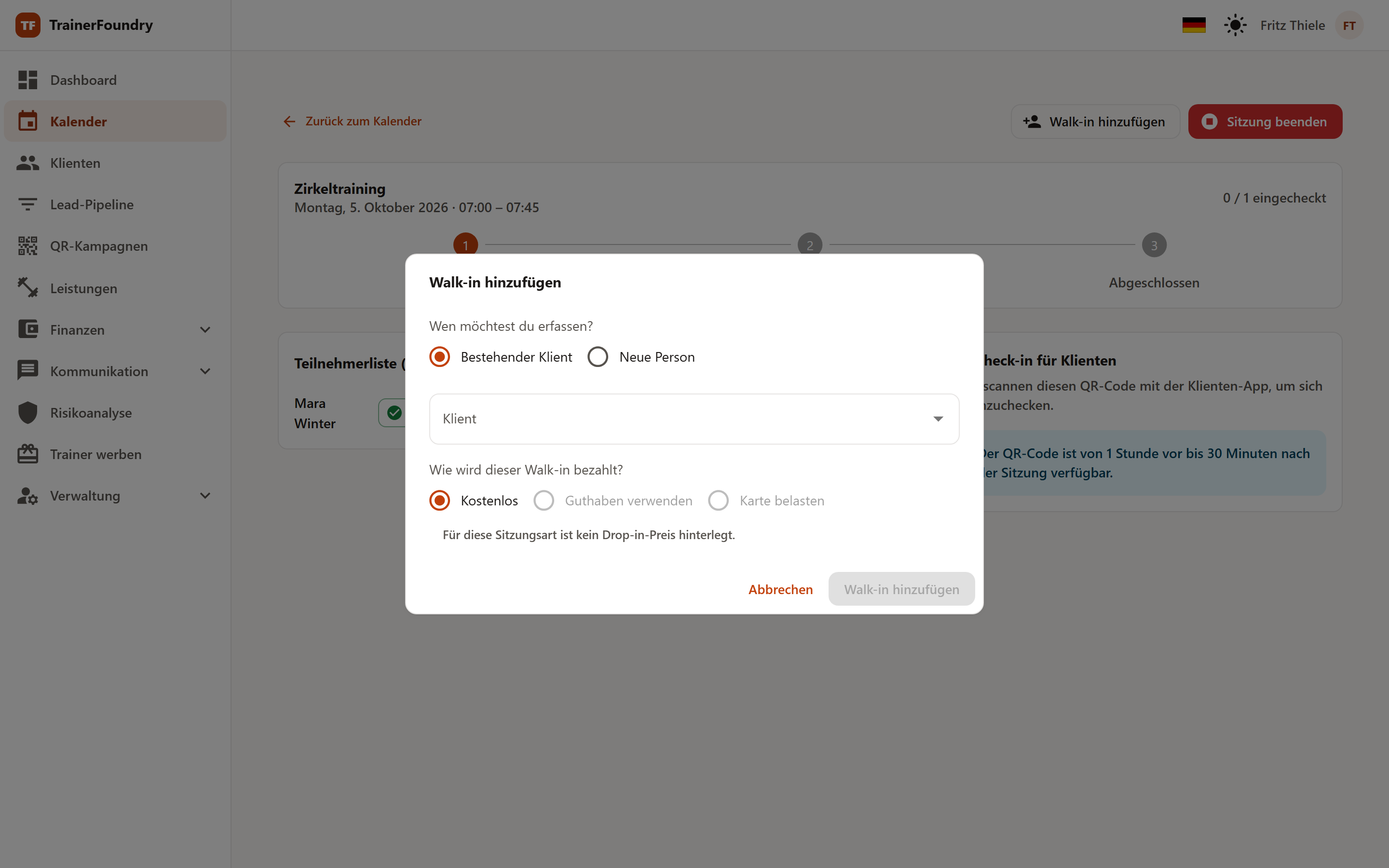Open Lead-Pipeline menu item
1389x868 pixels.
[115, 204]
